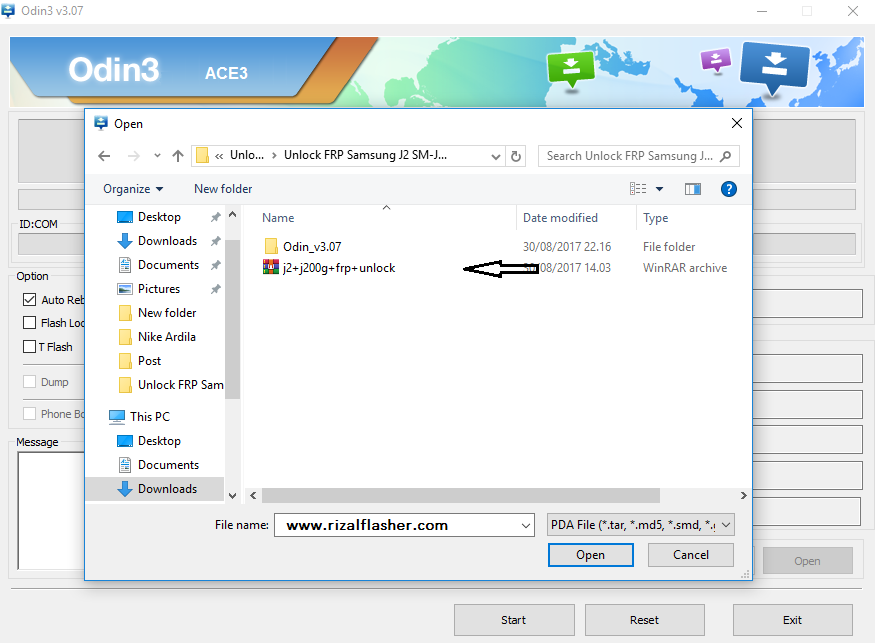Enable the T Flash checkbox

point(30,347)
